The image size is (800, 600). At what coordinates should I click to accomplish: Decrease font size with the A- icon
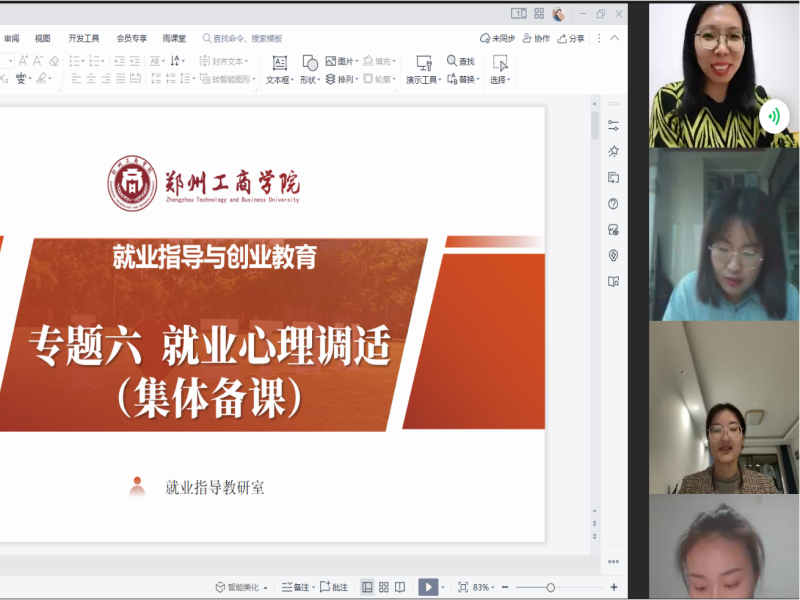click(38, 61)
